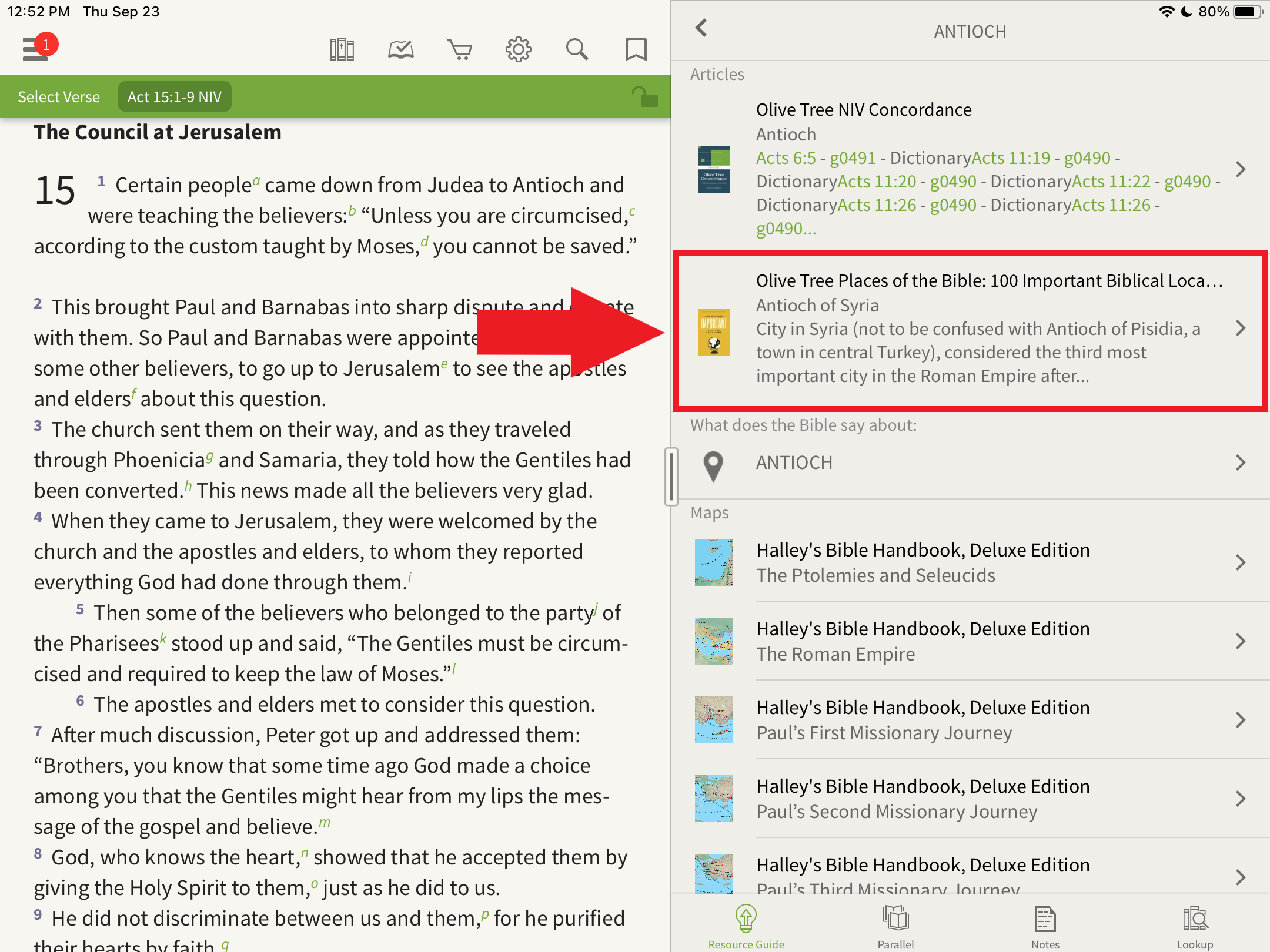Expand Paul's Third Missionary Journey chevron
This screenshot has width=1270, height=952.
(1241, 877)
